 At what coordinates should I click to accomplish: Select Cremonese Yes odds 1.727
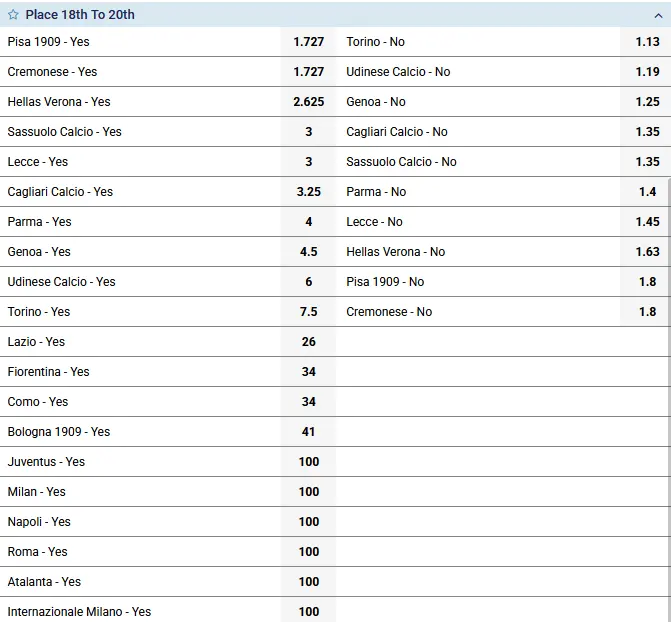tap(308, 72)
